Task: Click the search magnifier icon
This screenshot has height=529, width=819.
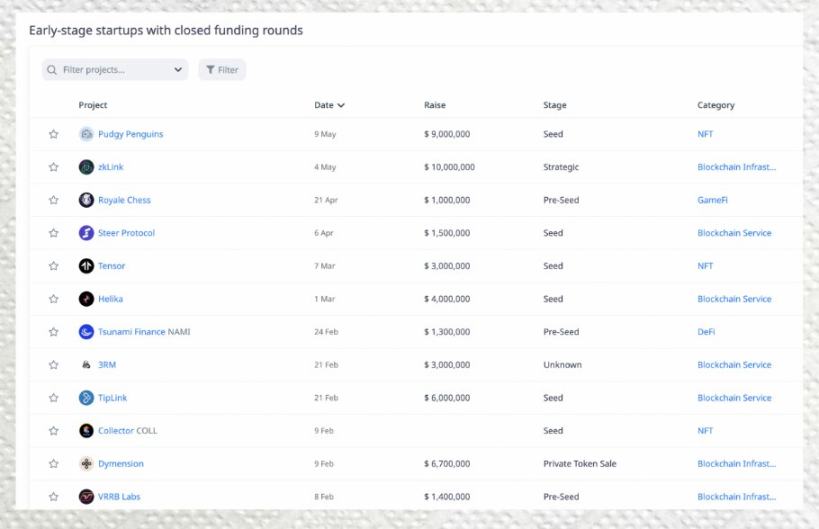Action: (x=52, y=70)
